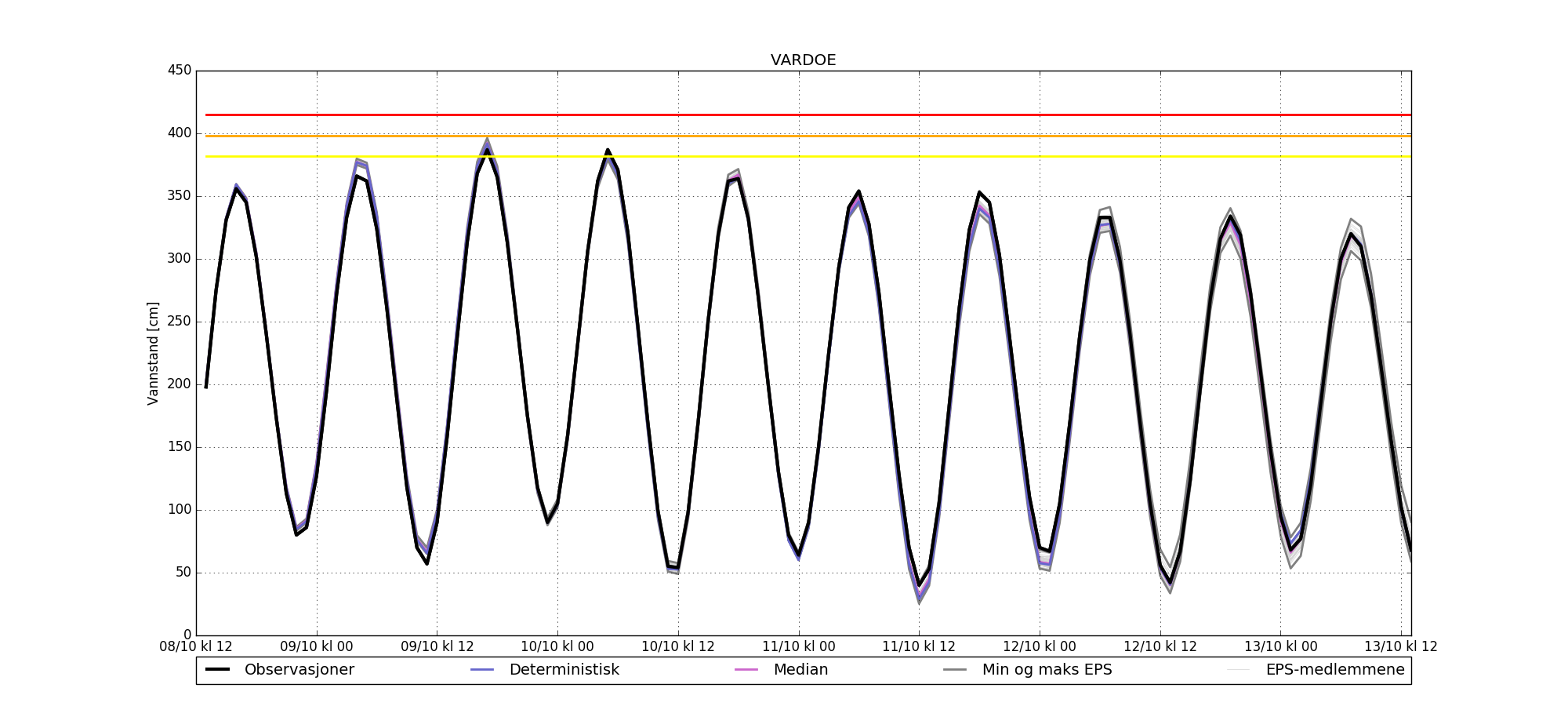The image size is (1568, 706).
Task: Click the EPS-medlemmene legend label
Action: pos(1334,670)
